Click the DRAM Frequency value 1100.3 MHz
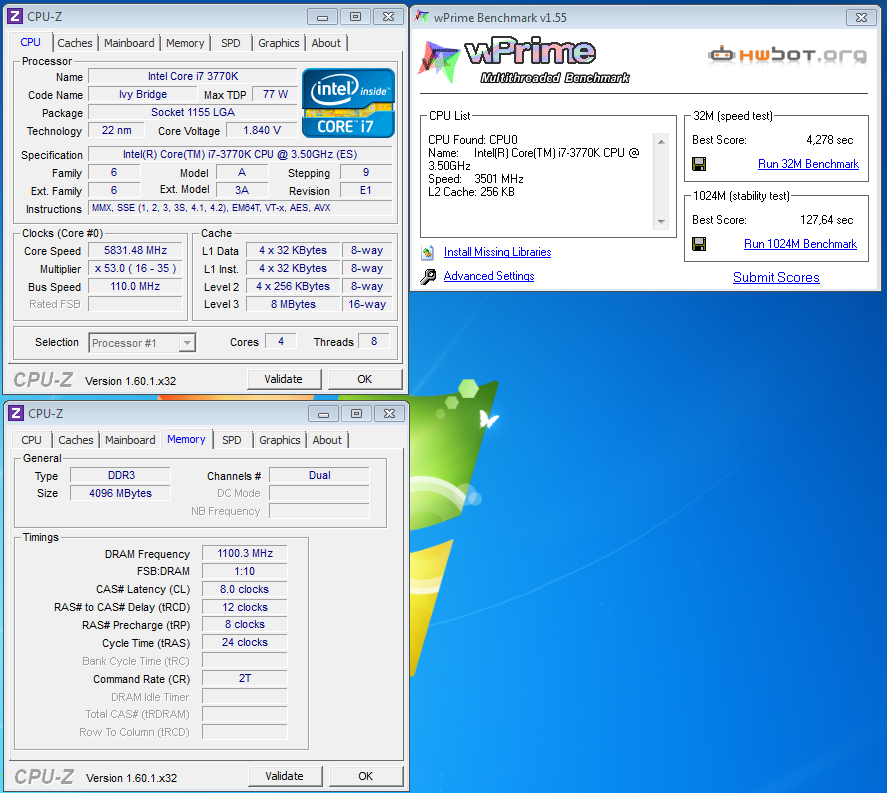887x793 pixels. click(245, 553)
